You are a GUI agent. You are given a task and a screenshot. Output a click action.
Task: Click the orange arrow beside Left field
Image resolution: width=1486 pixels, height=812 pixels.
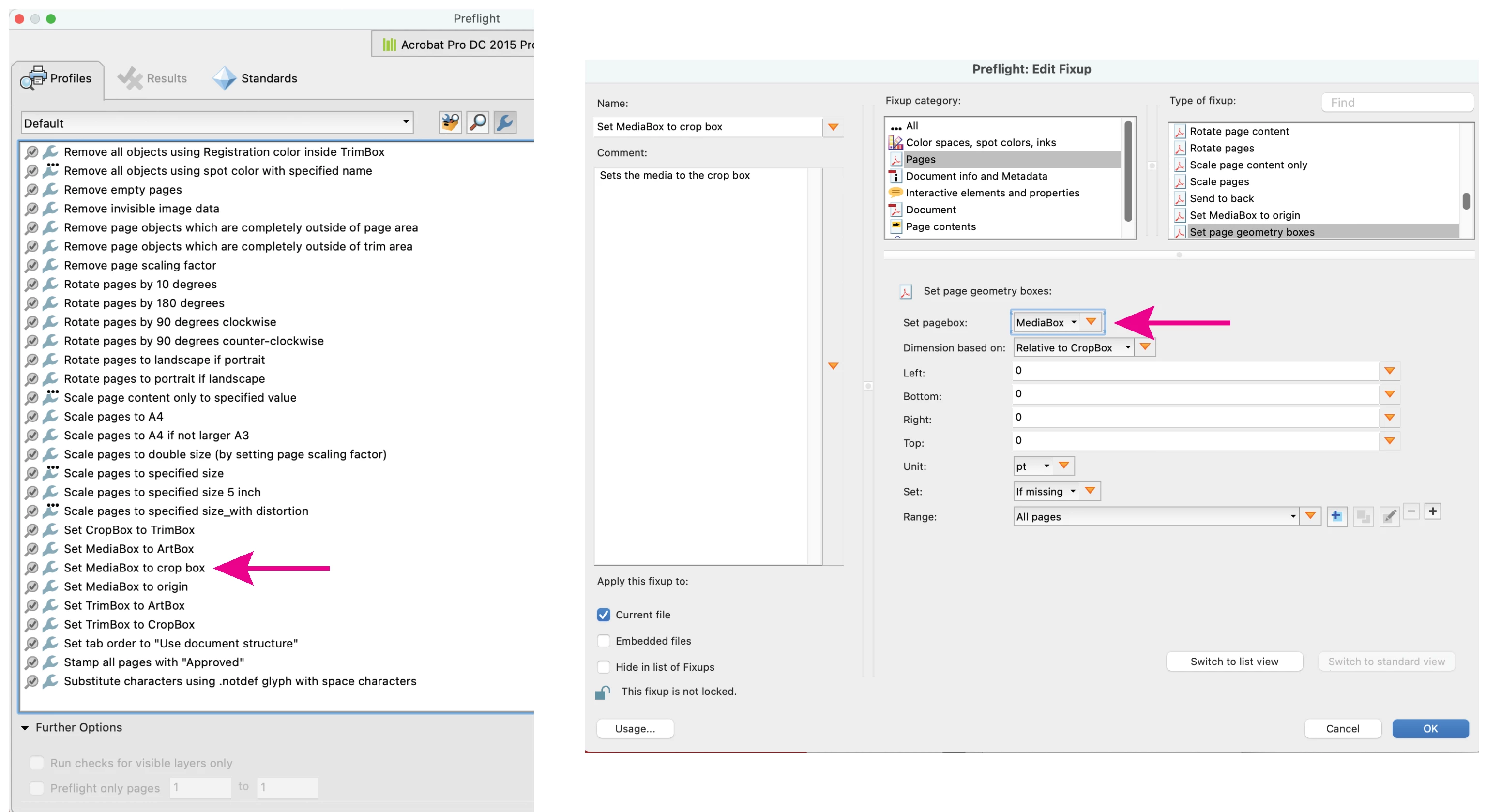pos(1390,371)
